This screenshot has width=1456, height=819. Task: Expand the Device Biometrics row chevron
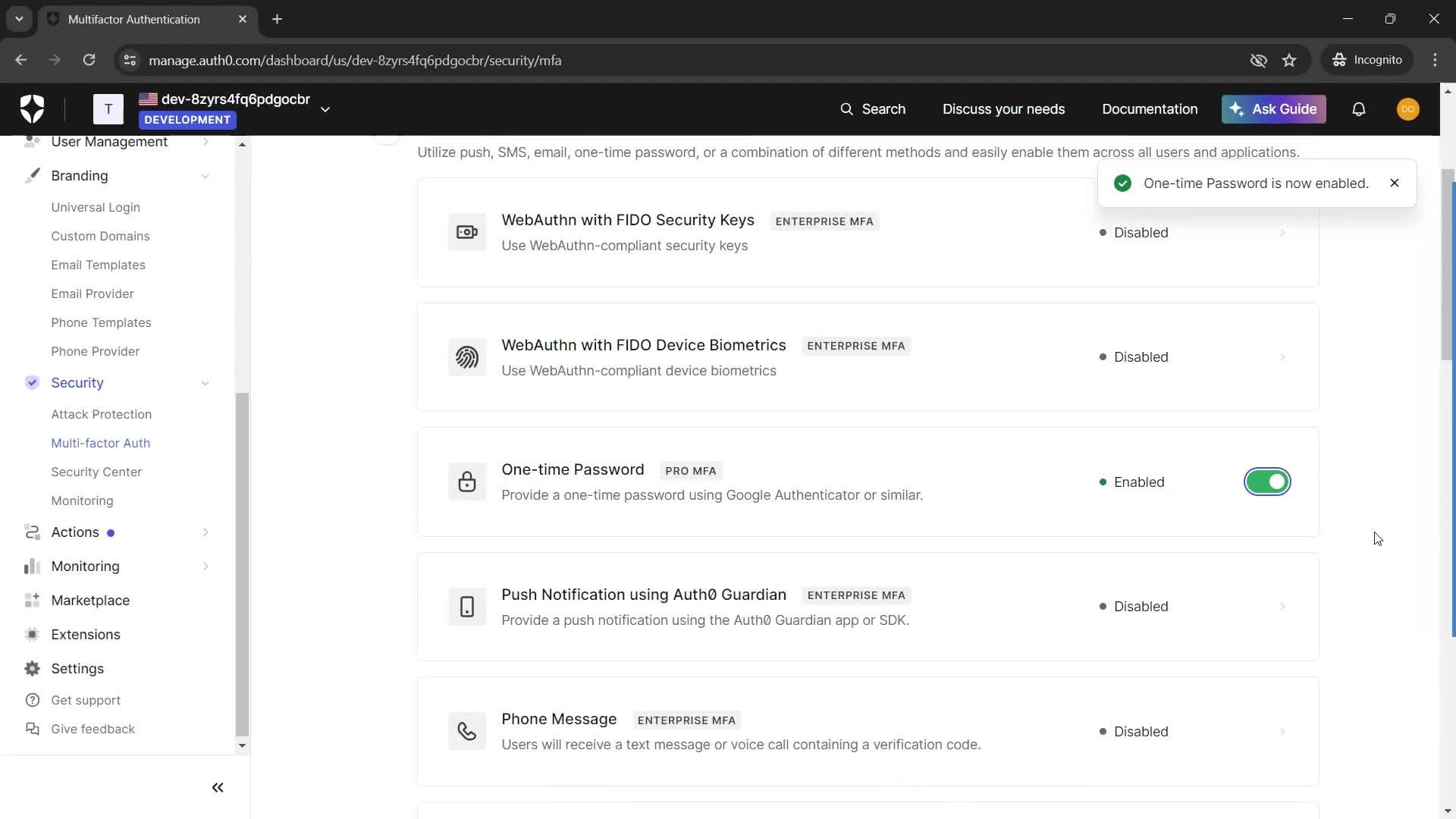[x=1282, y=357]
